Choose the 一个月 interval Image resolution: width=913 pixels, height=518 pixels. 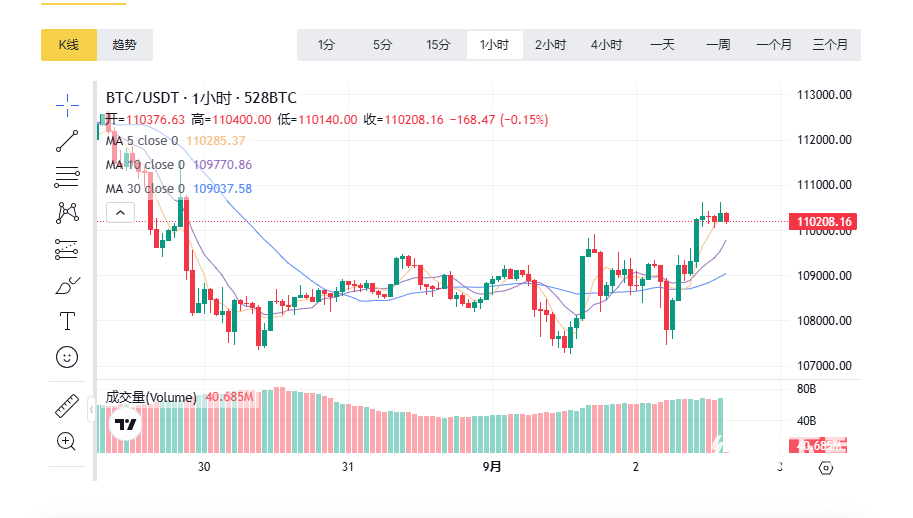pos(774,45)
